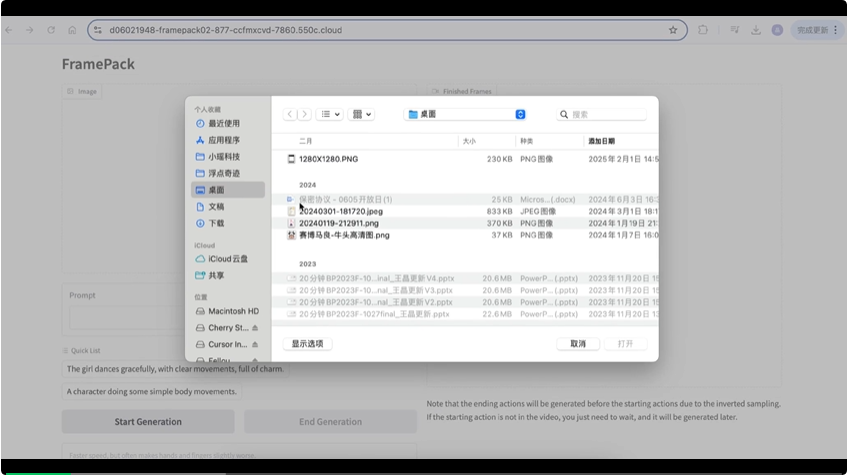847x475 pixels.
Task: Click the BP2023F-1027final pptx row
Action: click(x=465, y=314)
